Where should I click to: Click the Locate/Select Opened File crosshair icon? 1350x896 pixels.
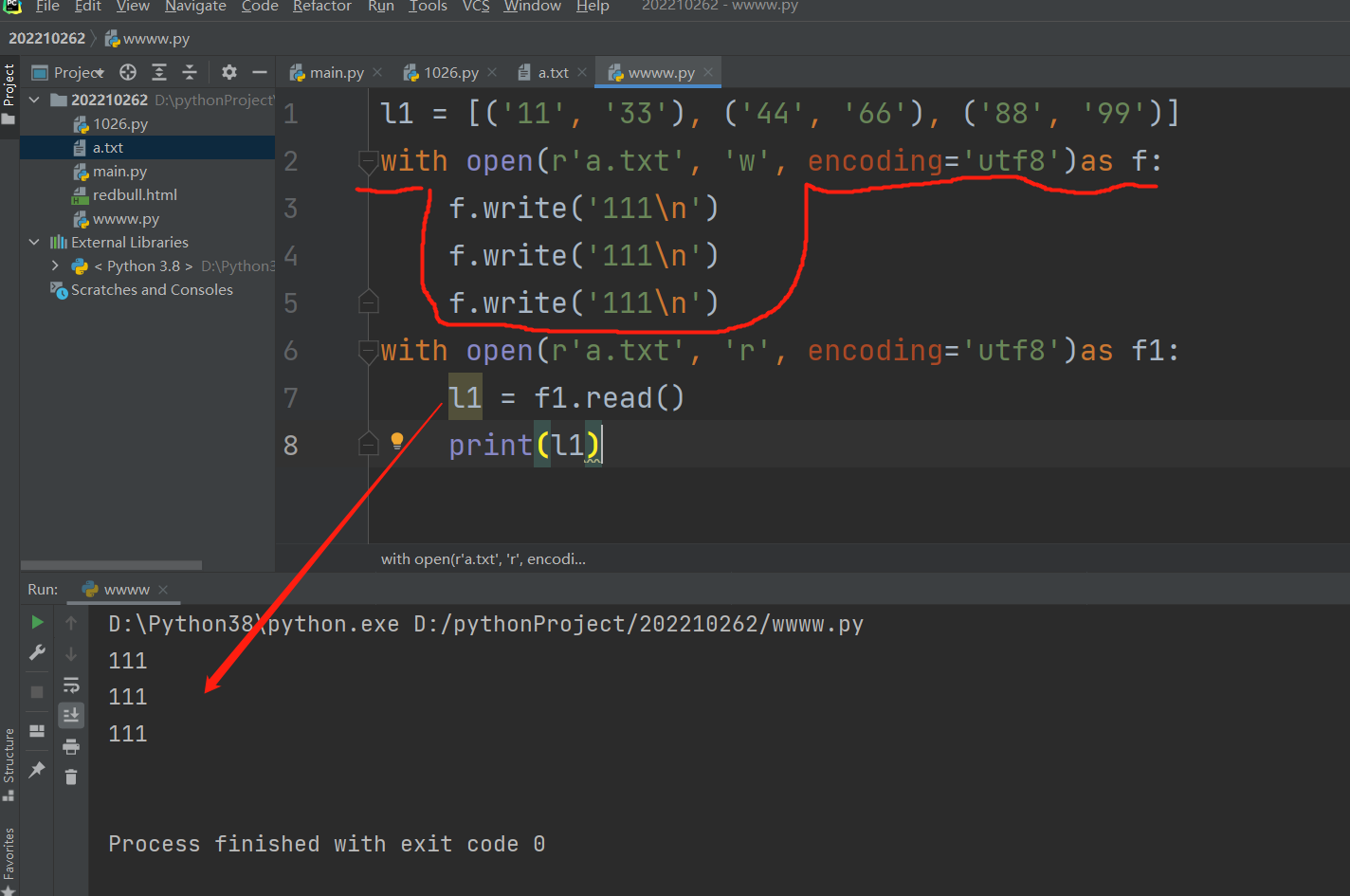point(128,72)
